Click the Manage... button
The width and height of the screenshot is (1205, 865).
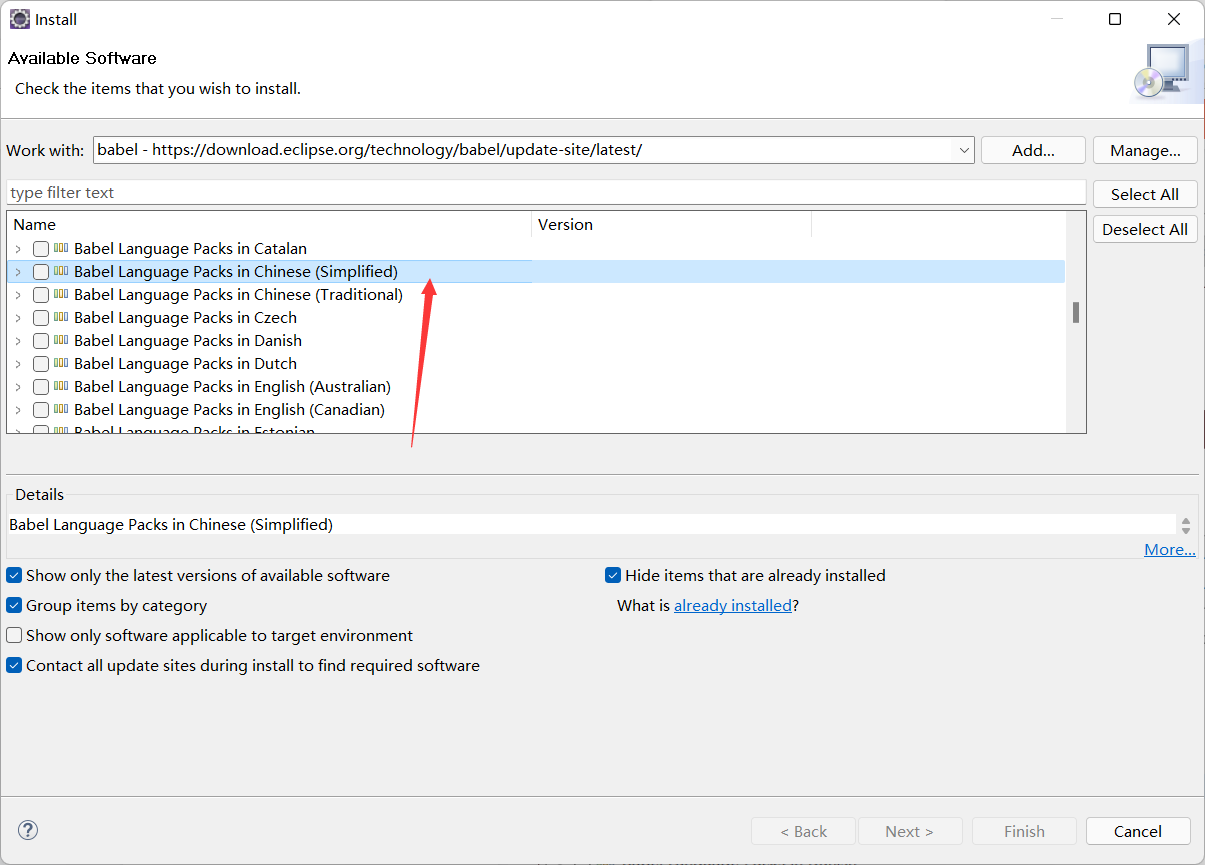point(1145,150)
